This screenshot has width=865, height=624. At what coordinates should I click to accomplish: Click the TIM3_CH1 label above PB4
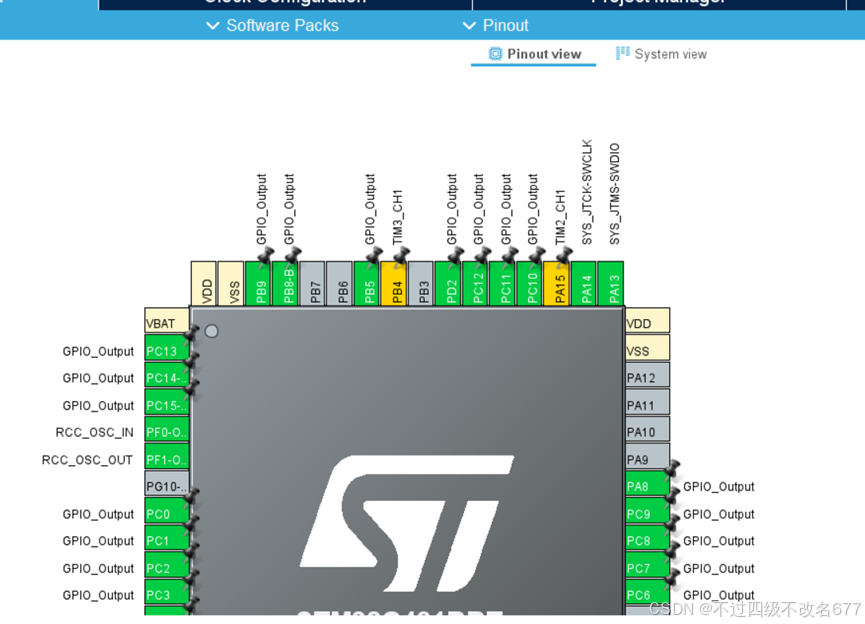coord(398,217)
